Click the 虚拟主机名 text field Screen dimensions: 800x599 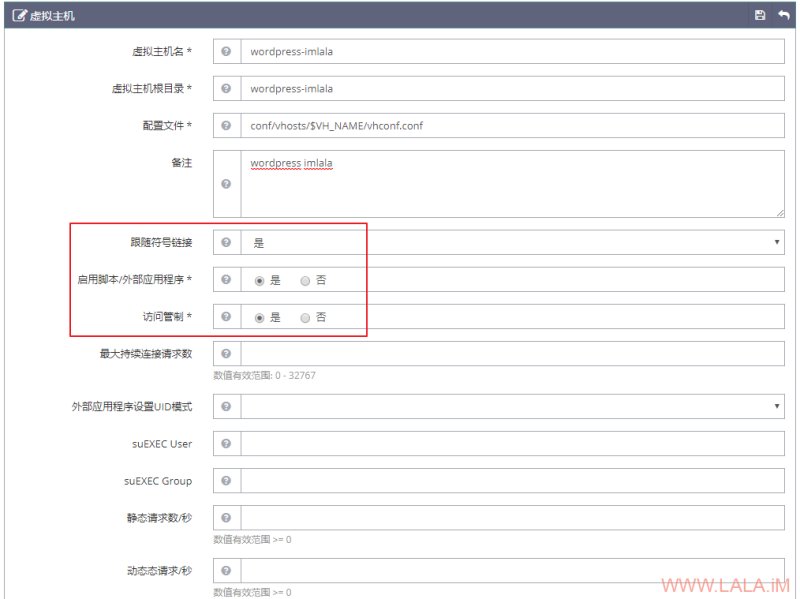tap(512, 52)
